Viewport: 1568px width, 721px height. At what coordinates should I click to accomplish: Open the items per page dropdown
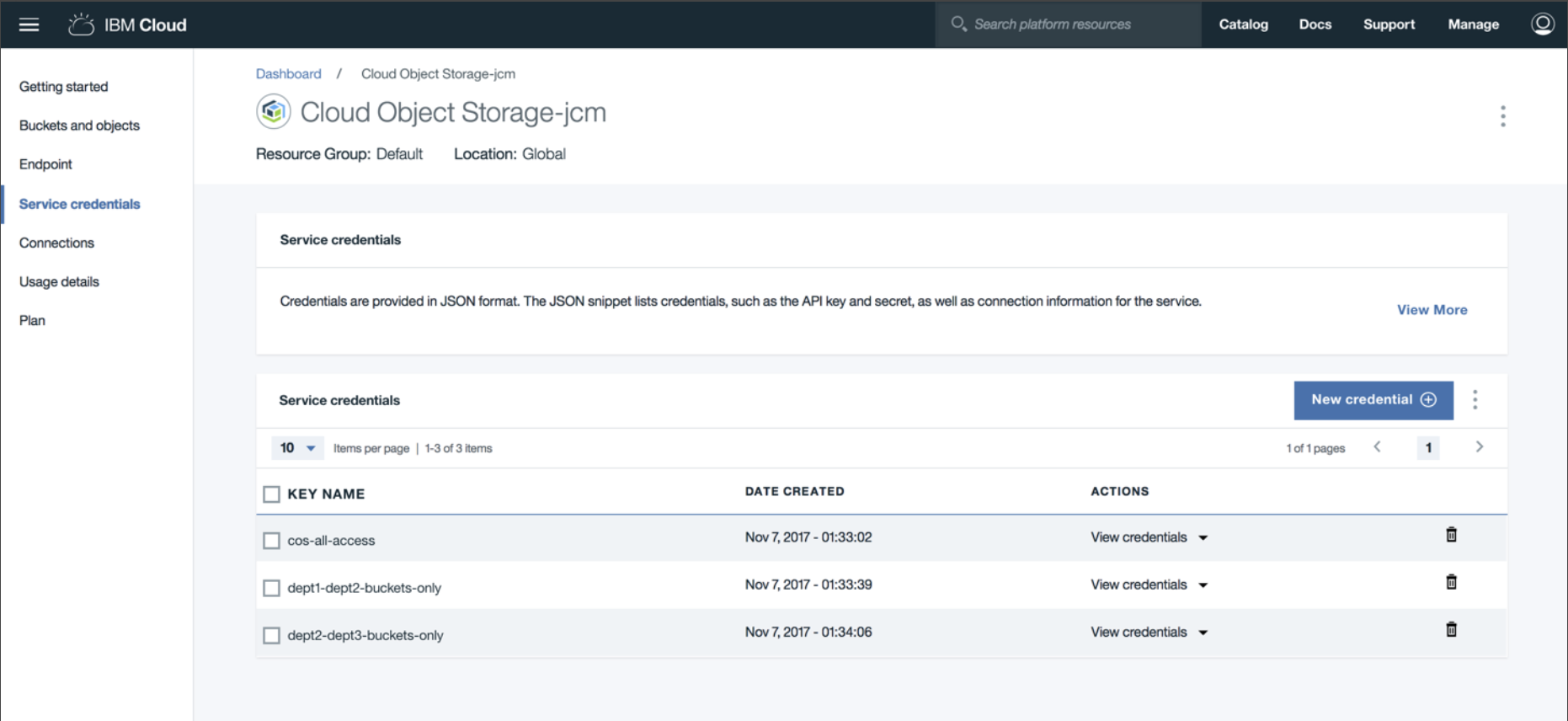(x=297, y=448)
